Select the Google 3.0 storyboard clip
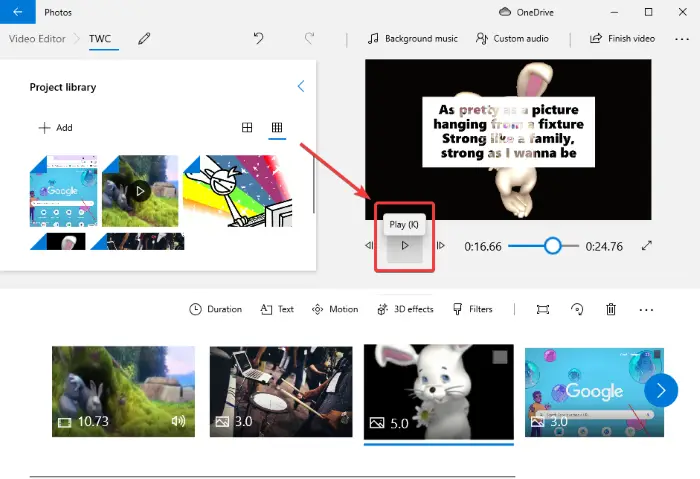The width and height of the screenshot is (700, 479). (x=594, y=392)
